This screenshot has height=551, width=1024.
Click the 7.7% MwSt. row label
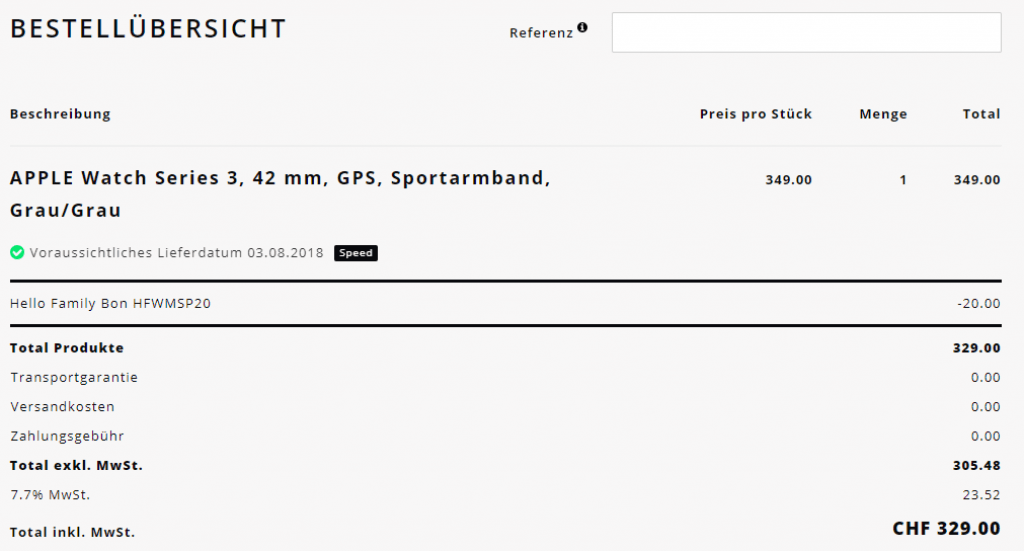[50, 495]
